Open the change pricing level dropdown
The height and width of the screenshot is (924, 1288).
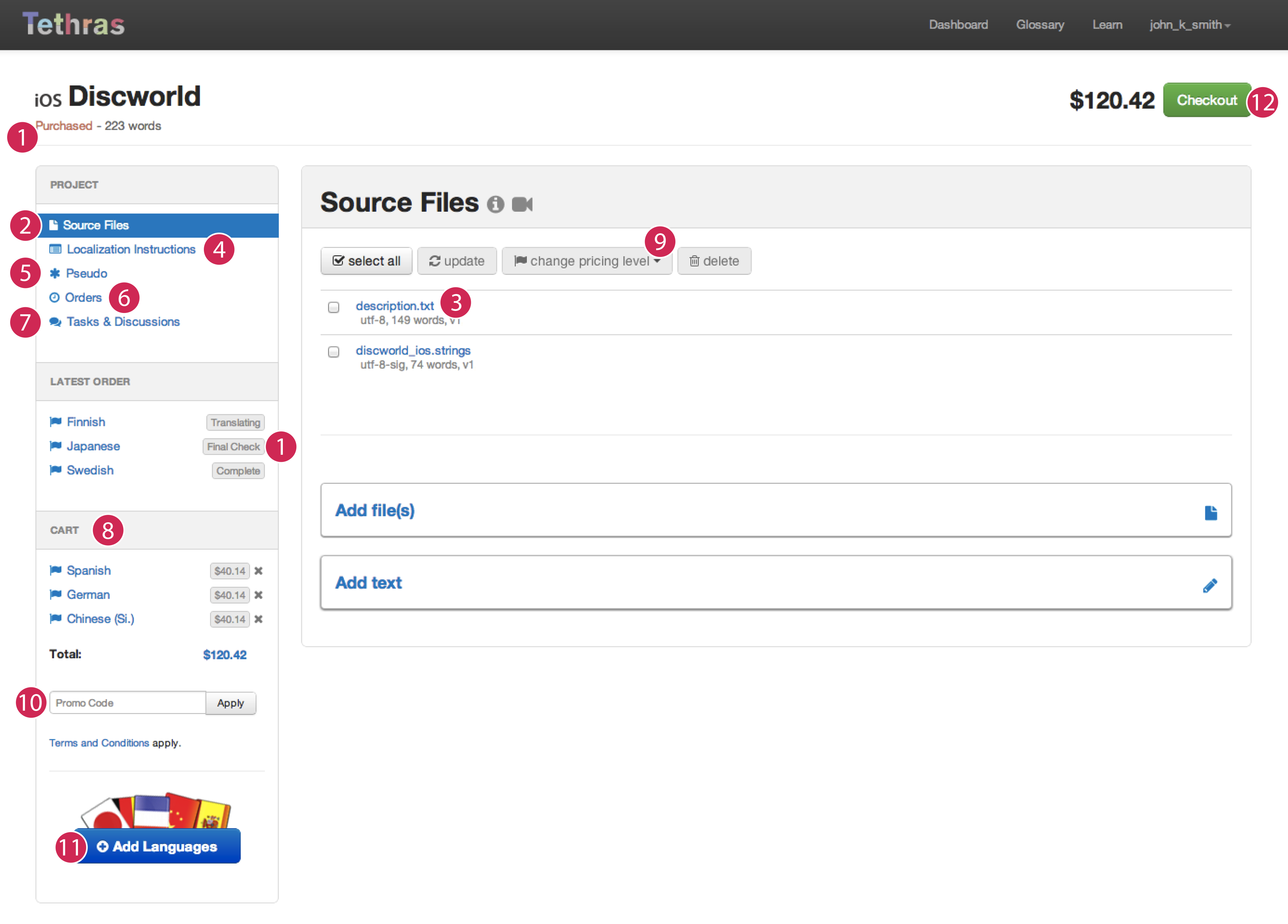pos(587,261)
